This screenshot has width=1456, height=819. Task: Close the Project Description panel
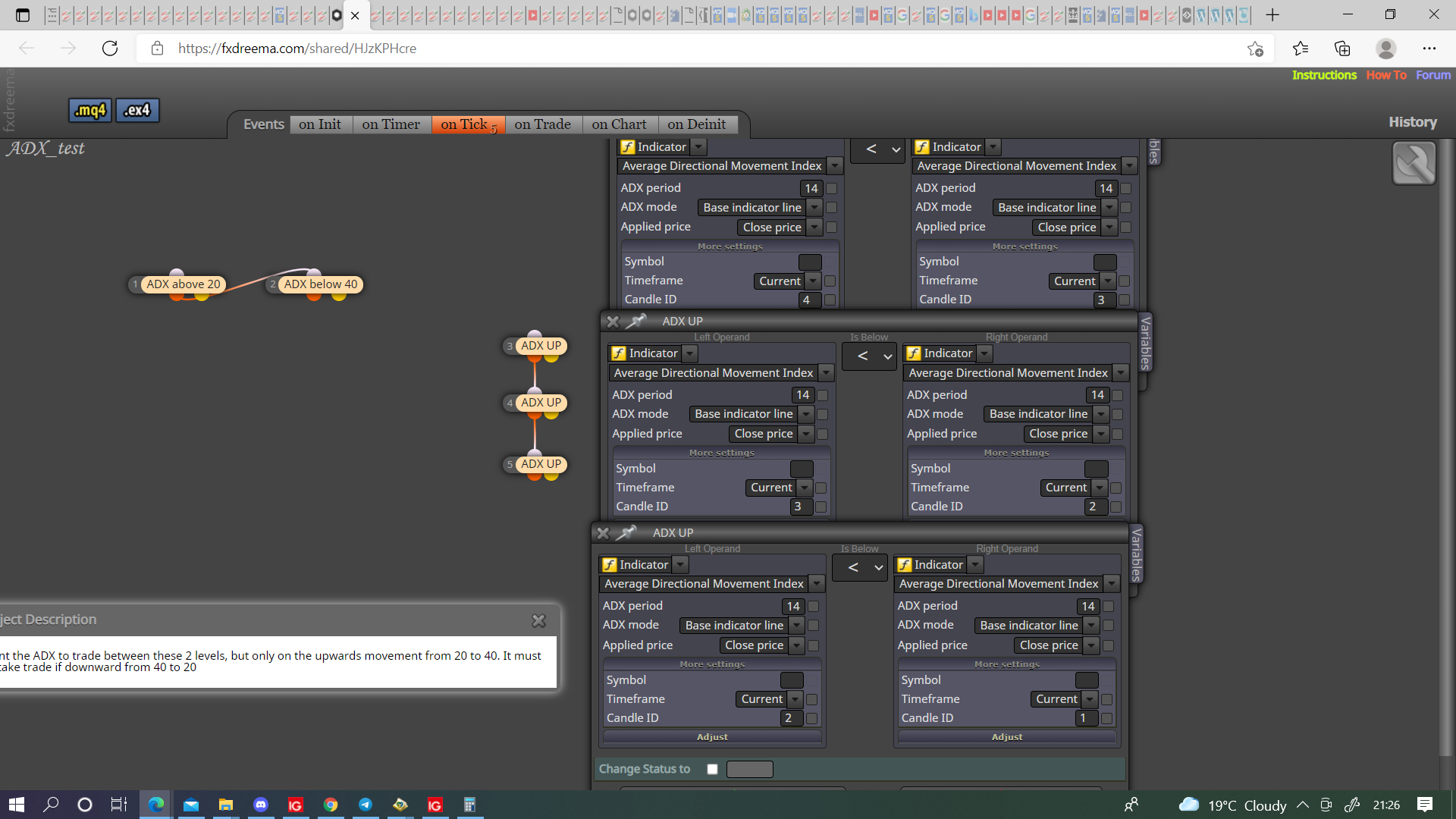point(538,620)
